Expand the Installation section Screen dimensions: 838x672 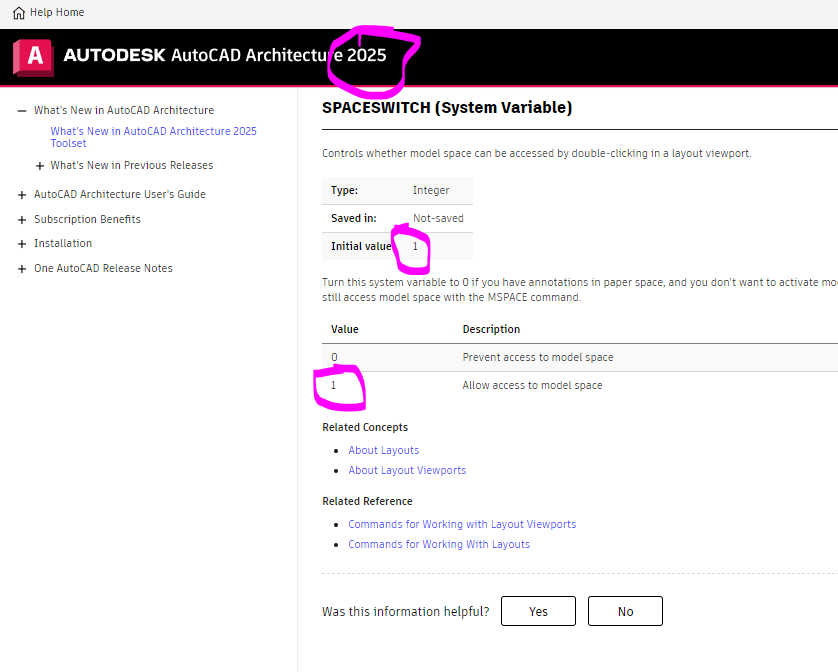click(21, 243)
